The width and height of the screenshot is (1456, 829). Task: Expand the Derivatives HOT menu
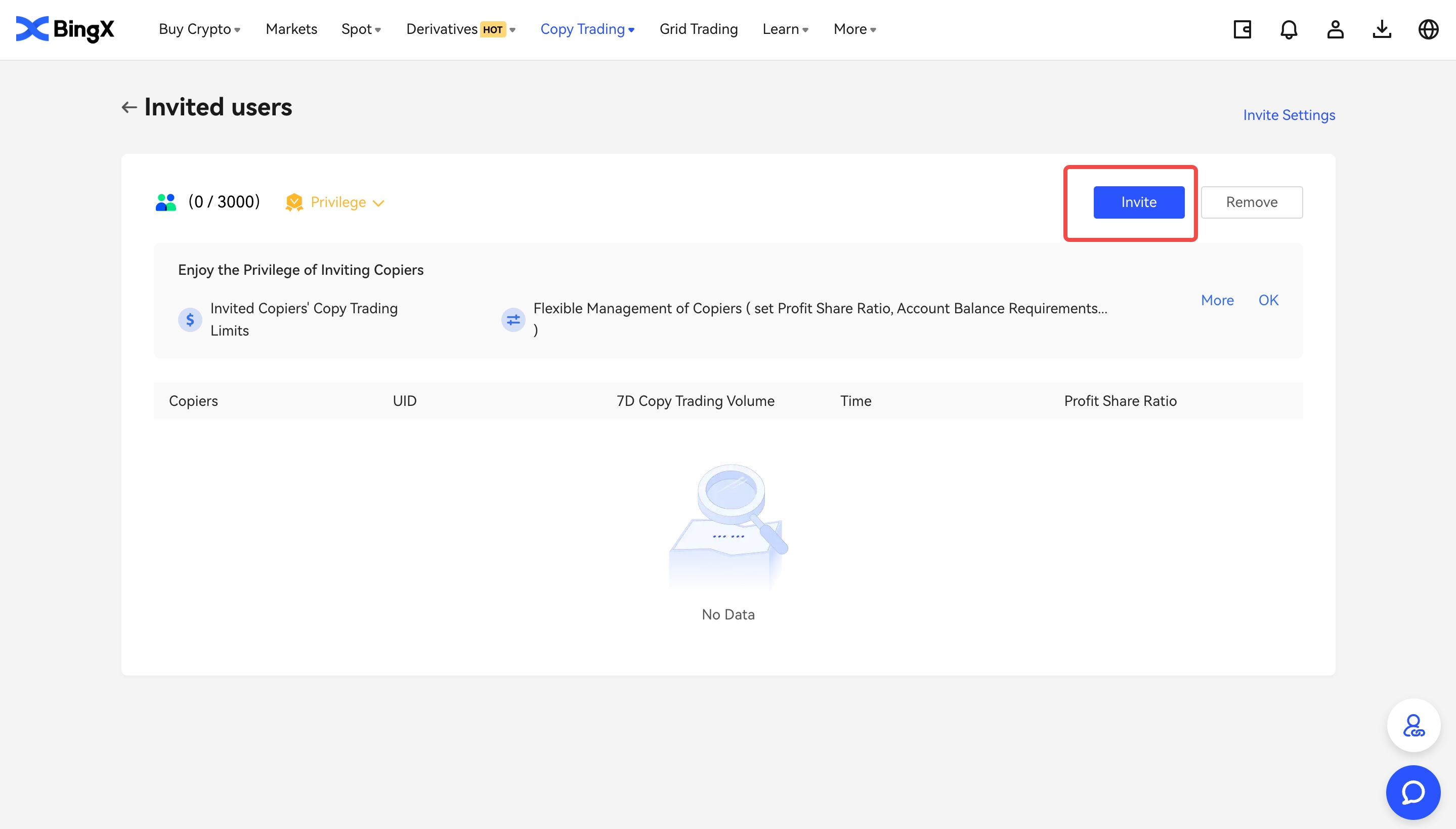tap(461, 29)
